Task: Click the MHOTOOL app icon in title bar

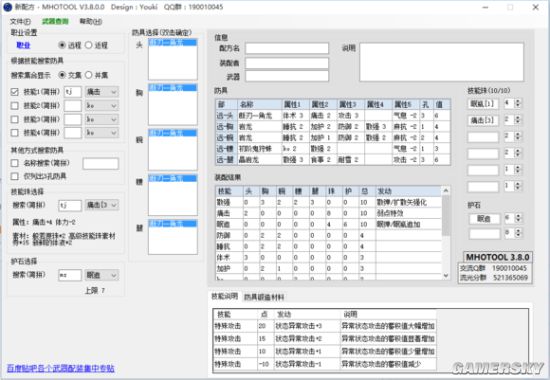Action: tap(7, 7)
